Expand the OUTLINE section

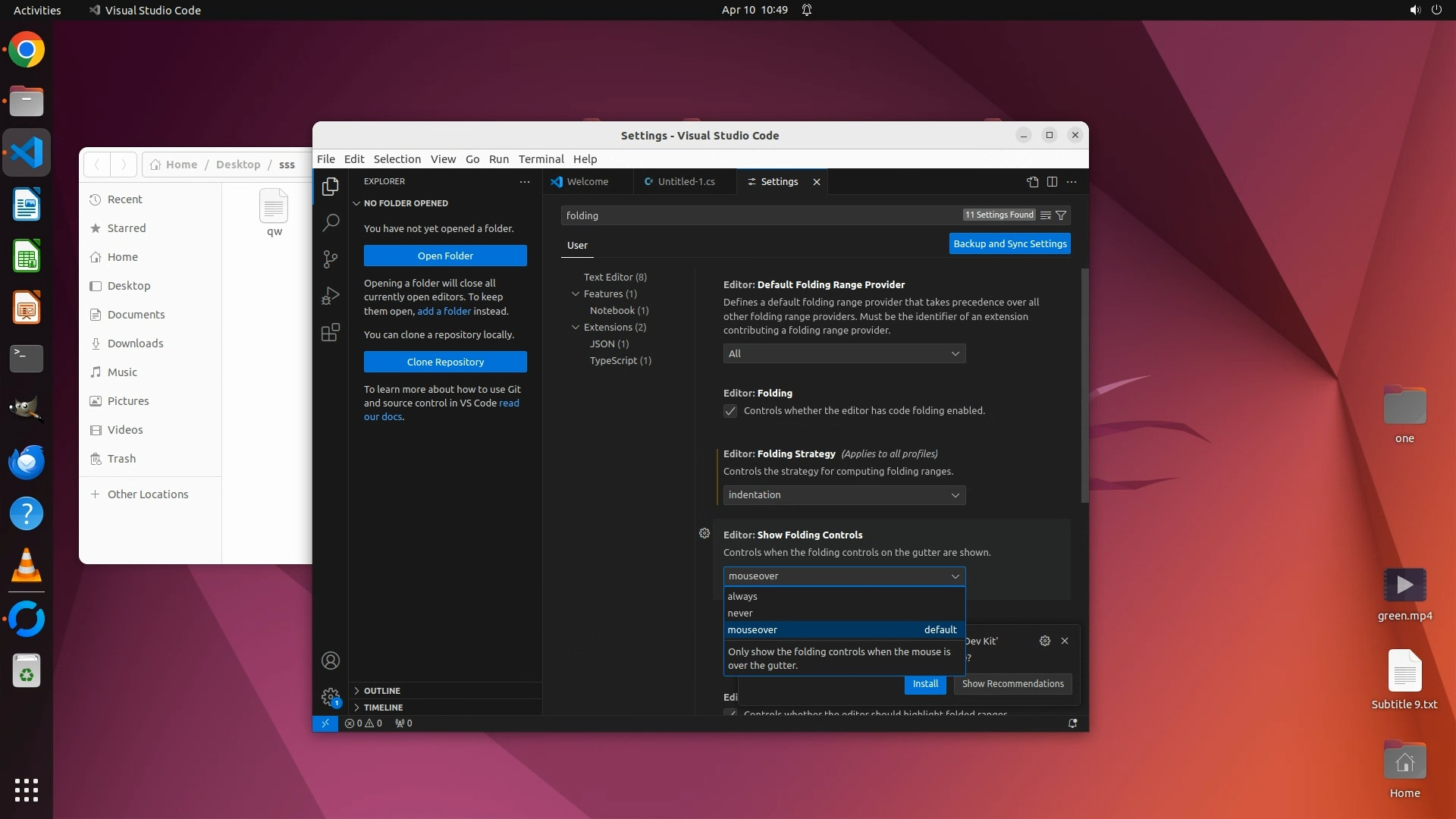point(381,691)
